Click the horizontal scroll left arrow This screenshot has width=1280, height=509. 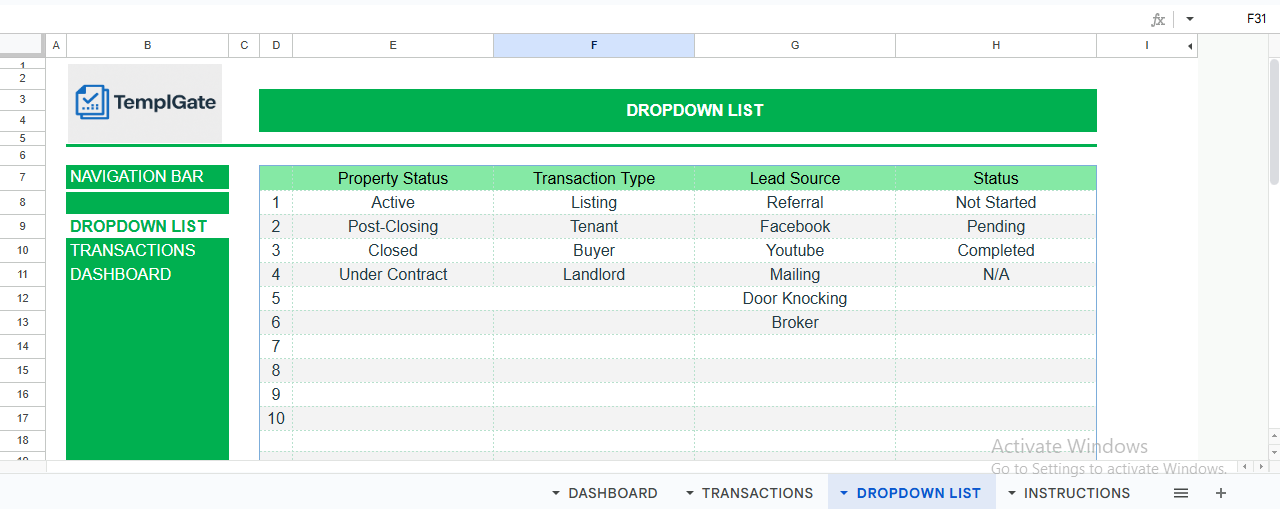(1245, 467)
